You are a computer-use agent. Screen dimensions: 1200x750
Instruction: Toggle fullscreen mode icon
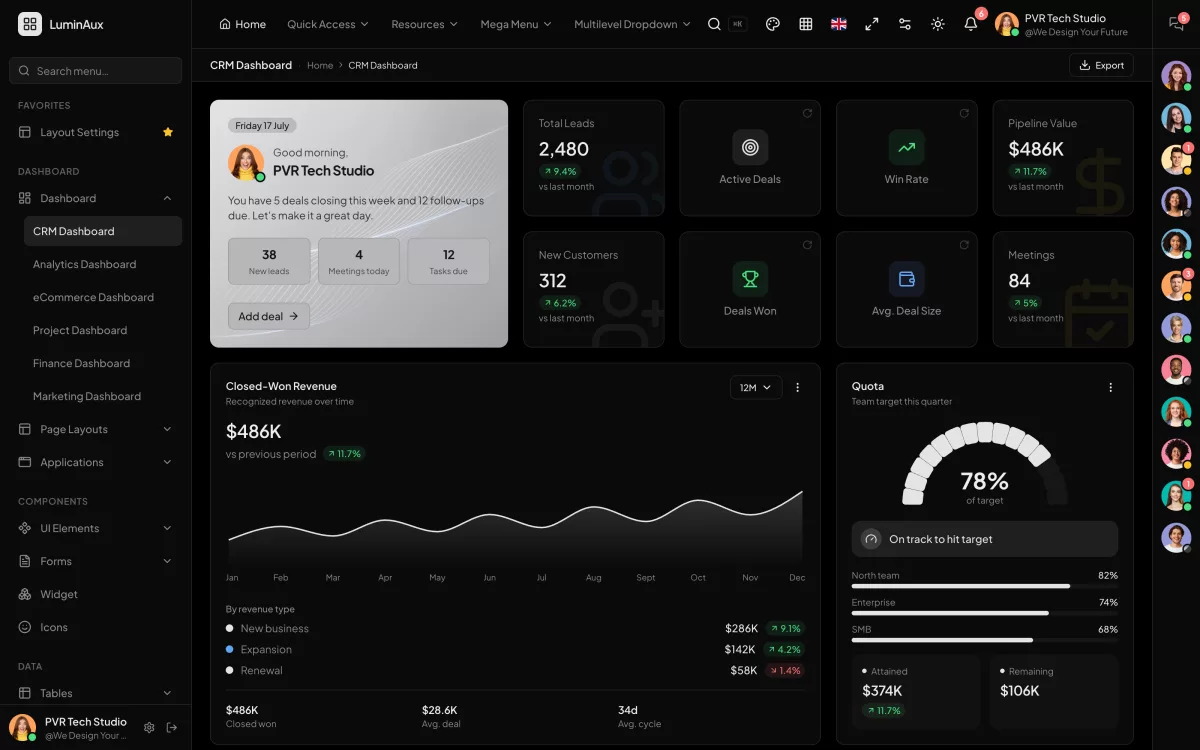tap(872, 24)
